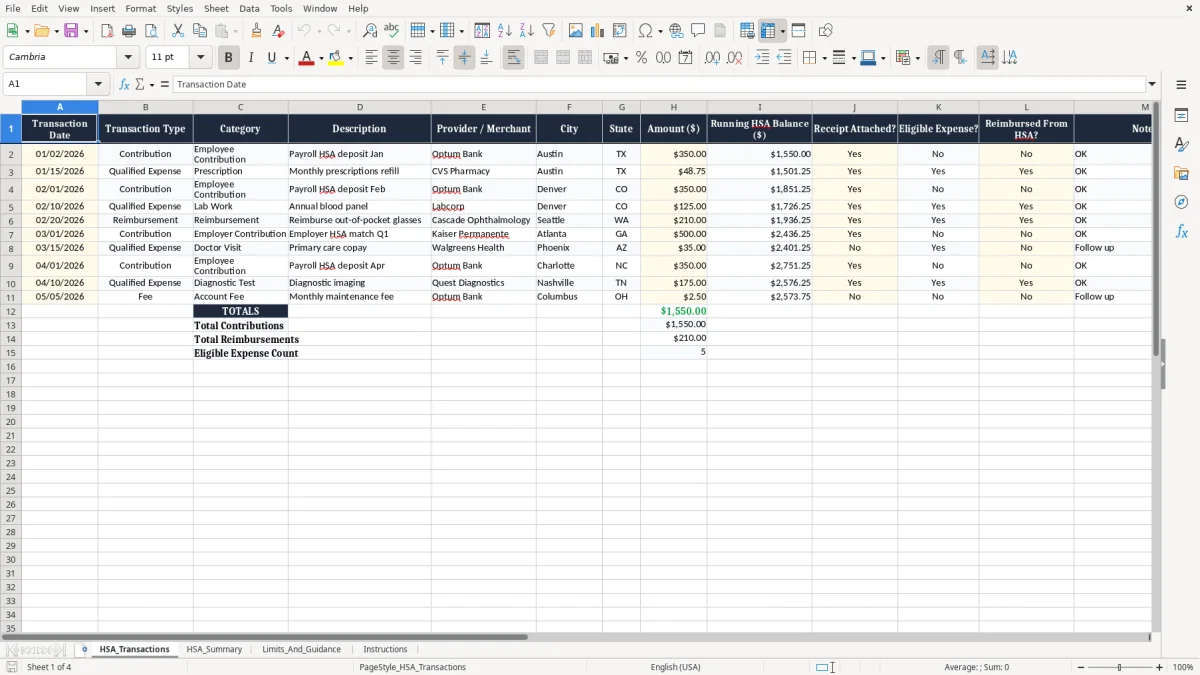Image resolution: width=1200 pixels, height=675 pixels.
Task: Toggle Wrap Text button
Action: pyautogui.click(x=513, y=58)
